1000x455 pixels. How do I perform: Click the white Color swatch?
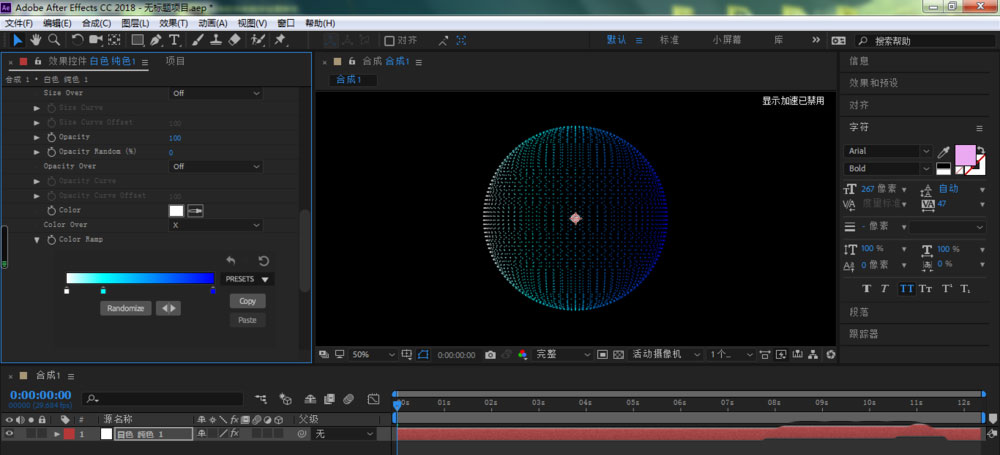pyautogui.click(x=176, y=210)
